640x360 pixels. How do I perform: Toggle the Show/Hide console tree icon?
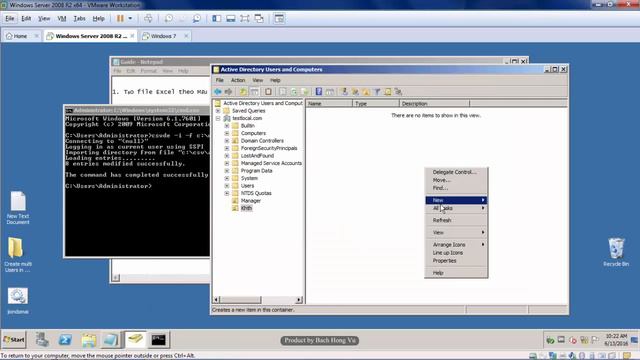tap(254, 92)
